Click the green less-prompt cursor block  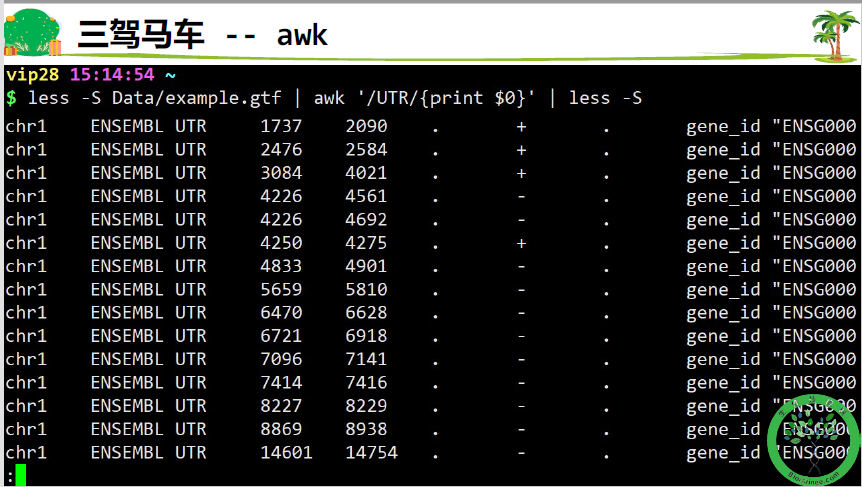(x=20, y=475)
